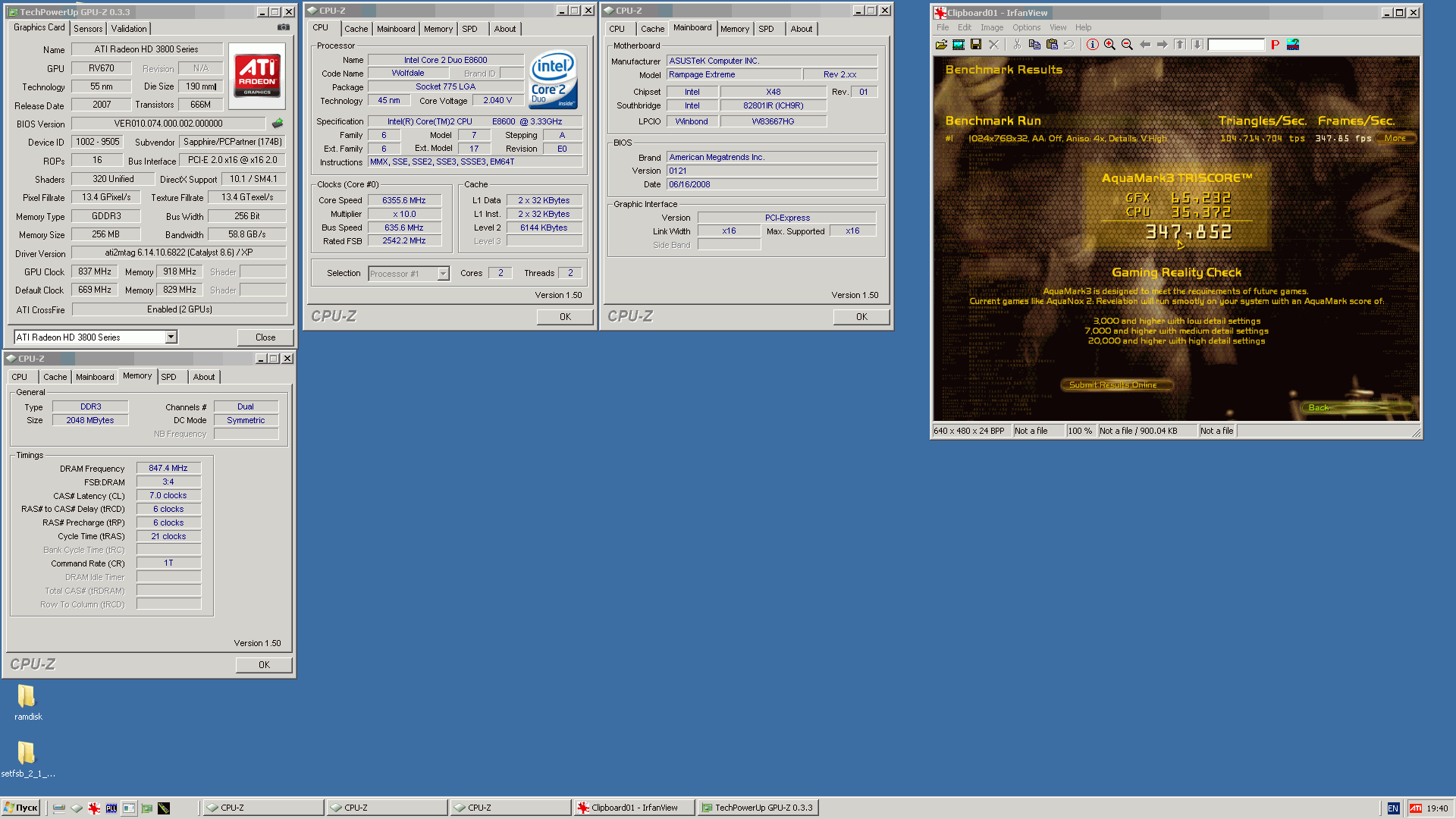The height and width of the screenshot is (819, 1456).
Task: Click the red splat IrfanView quick launch icon
Action: 94,808
